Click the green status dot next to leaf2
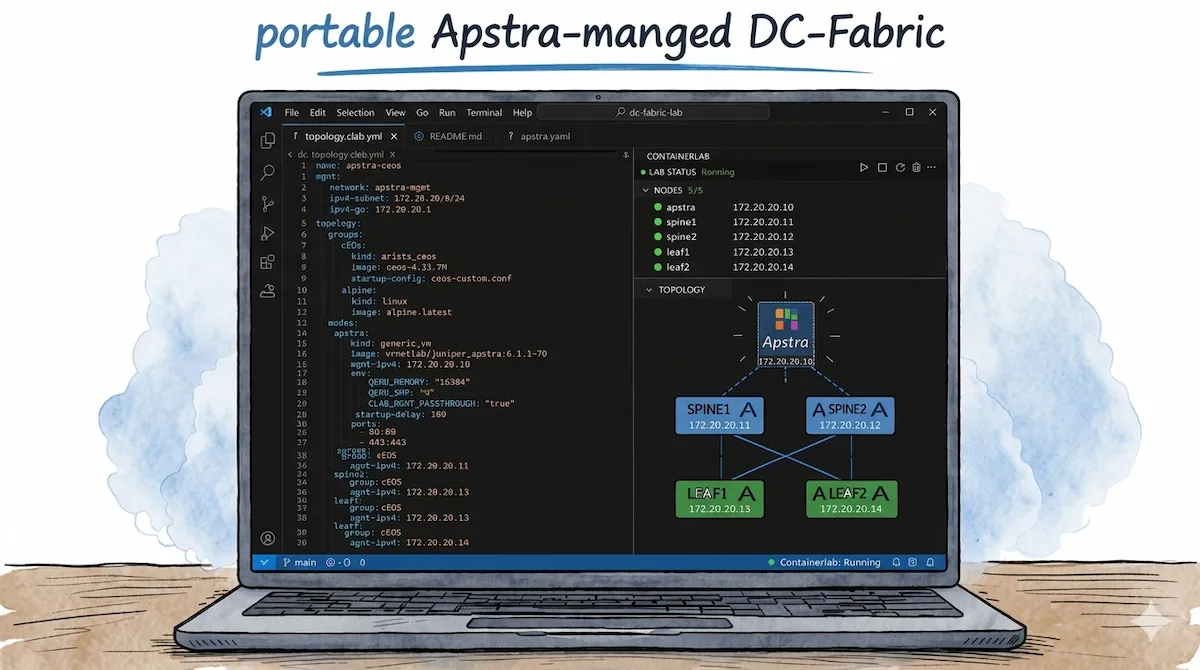The height and width of the screenshot is (670, 1200). coord(660,267)
